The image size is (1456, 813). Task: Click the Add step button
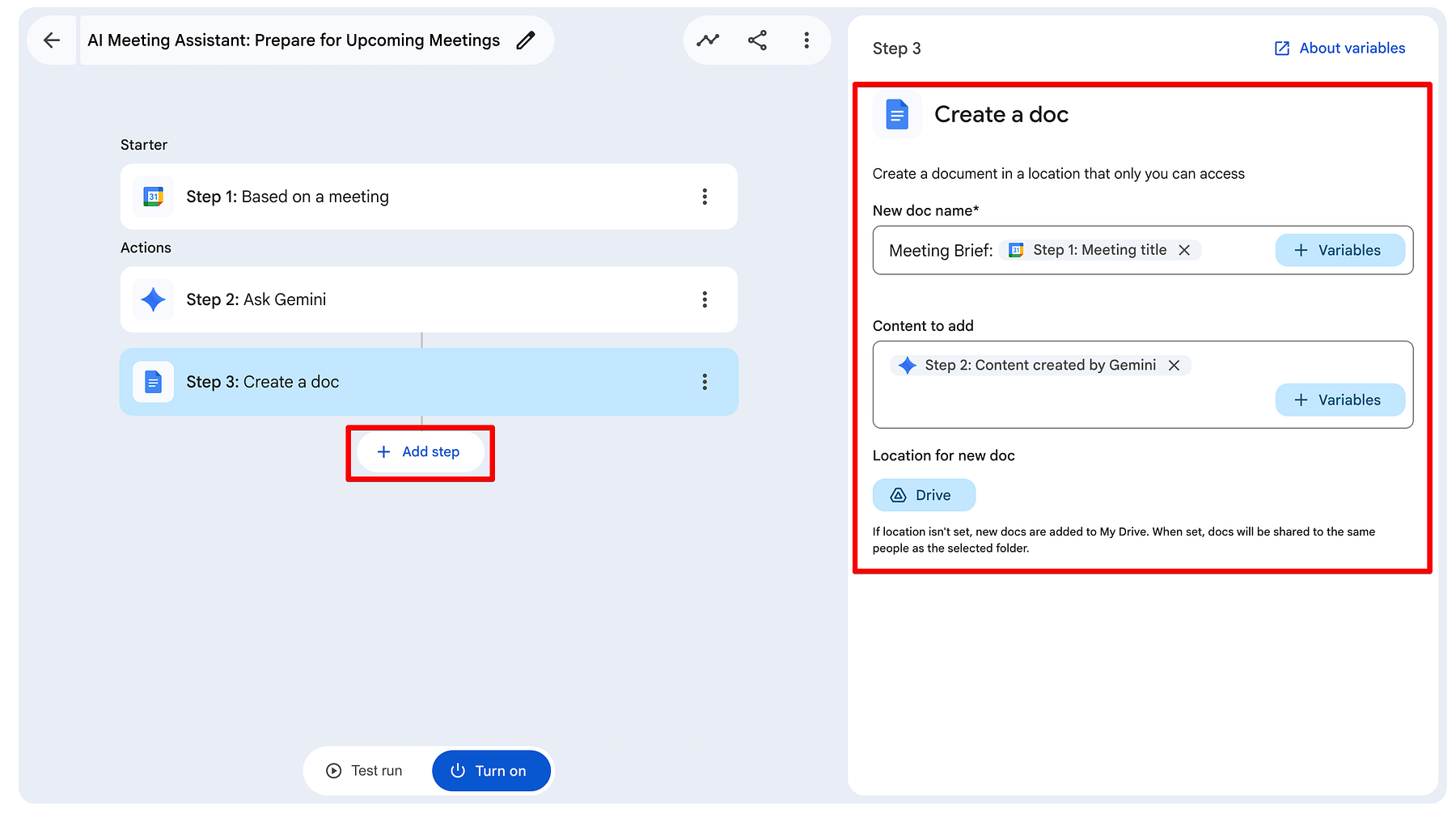[420, 451]
